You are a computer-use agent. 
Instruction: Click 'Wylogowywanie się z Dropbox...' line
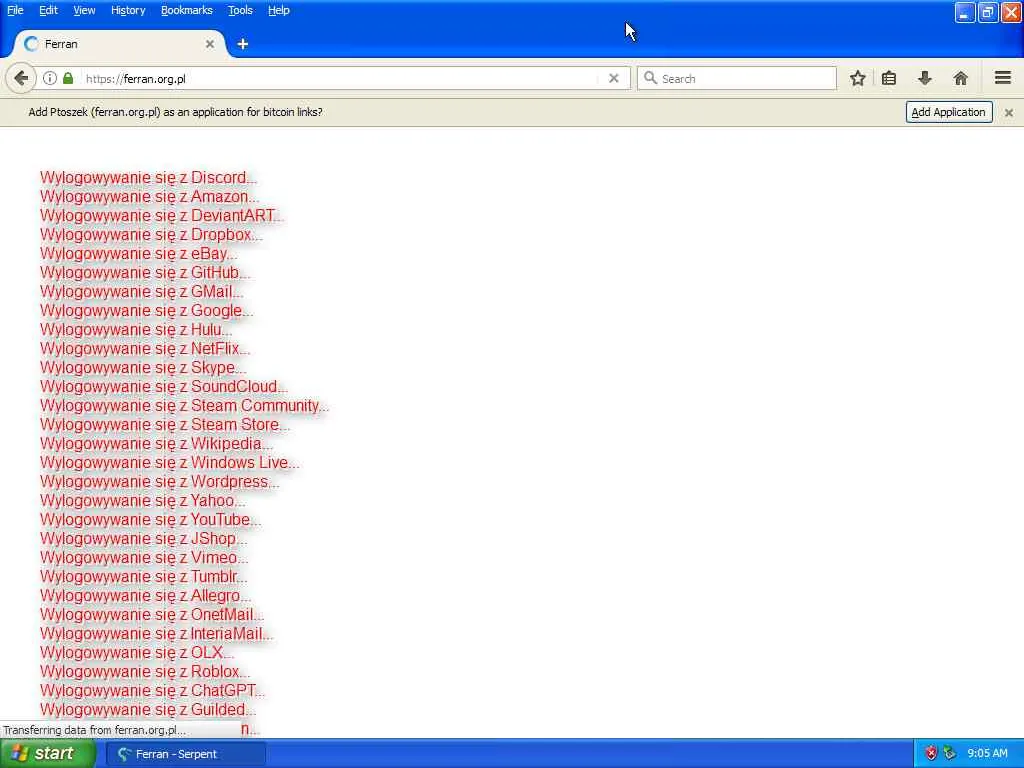point(152,234)
